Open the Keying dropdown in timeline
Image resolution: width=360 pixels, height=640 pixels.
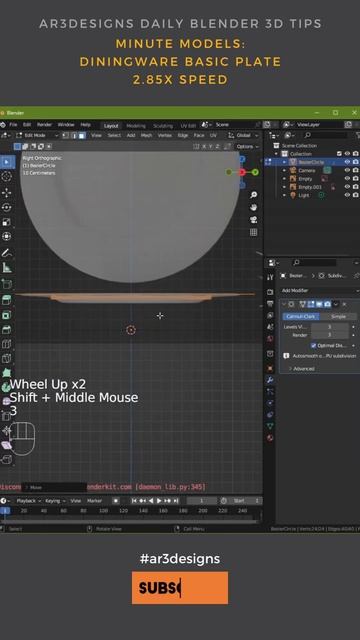coord(56,501)
